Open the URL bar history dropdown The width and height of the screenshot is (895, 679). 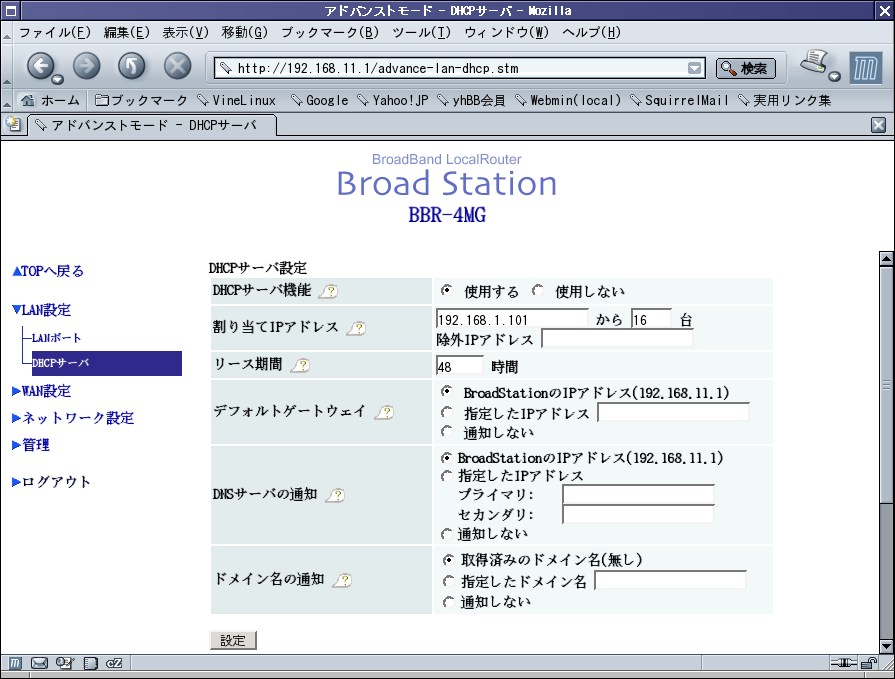[694, 68]
